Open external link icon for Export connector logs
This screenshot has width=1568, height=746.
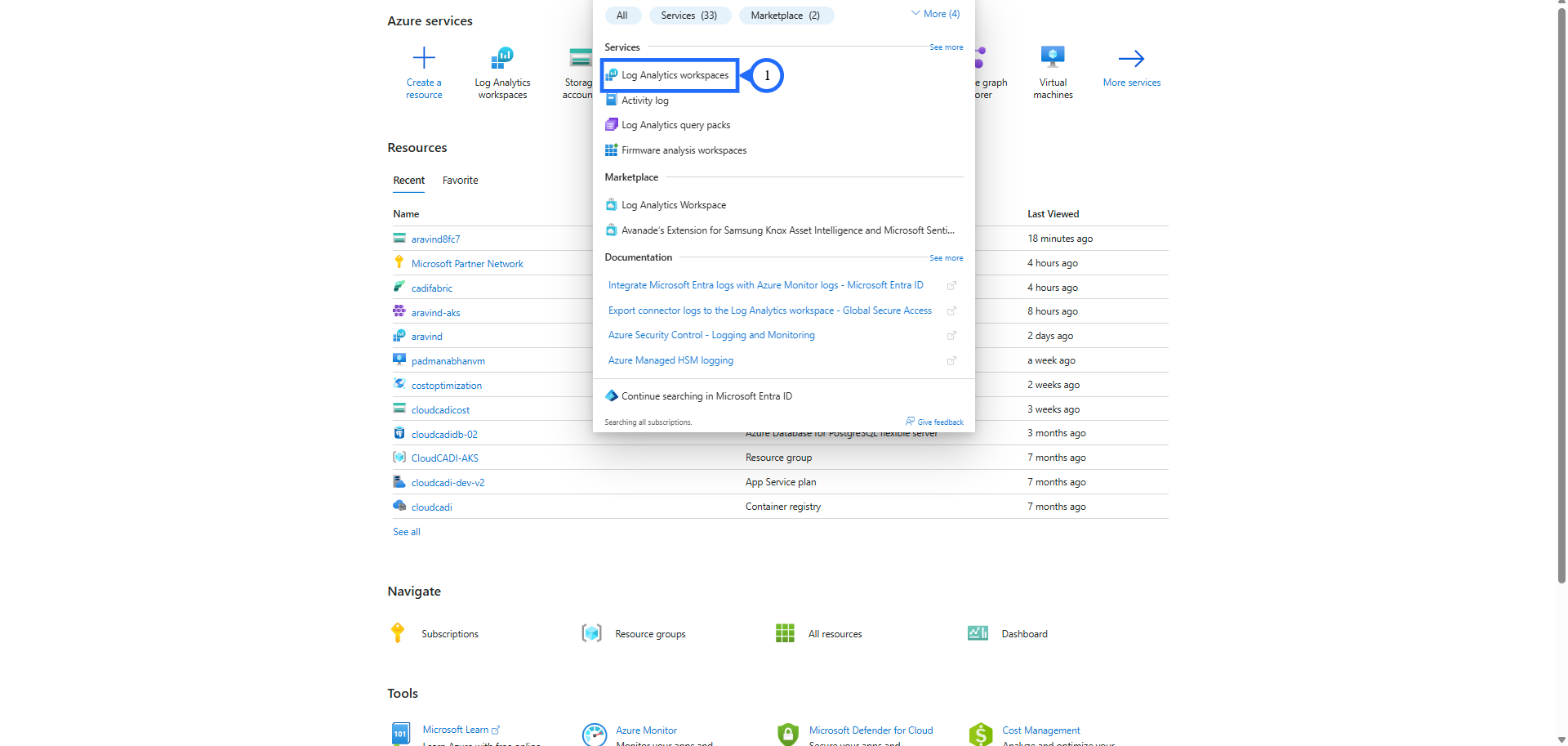[951, 310]
